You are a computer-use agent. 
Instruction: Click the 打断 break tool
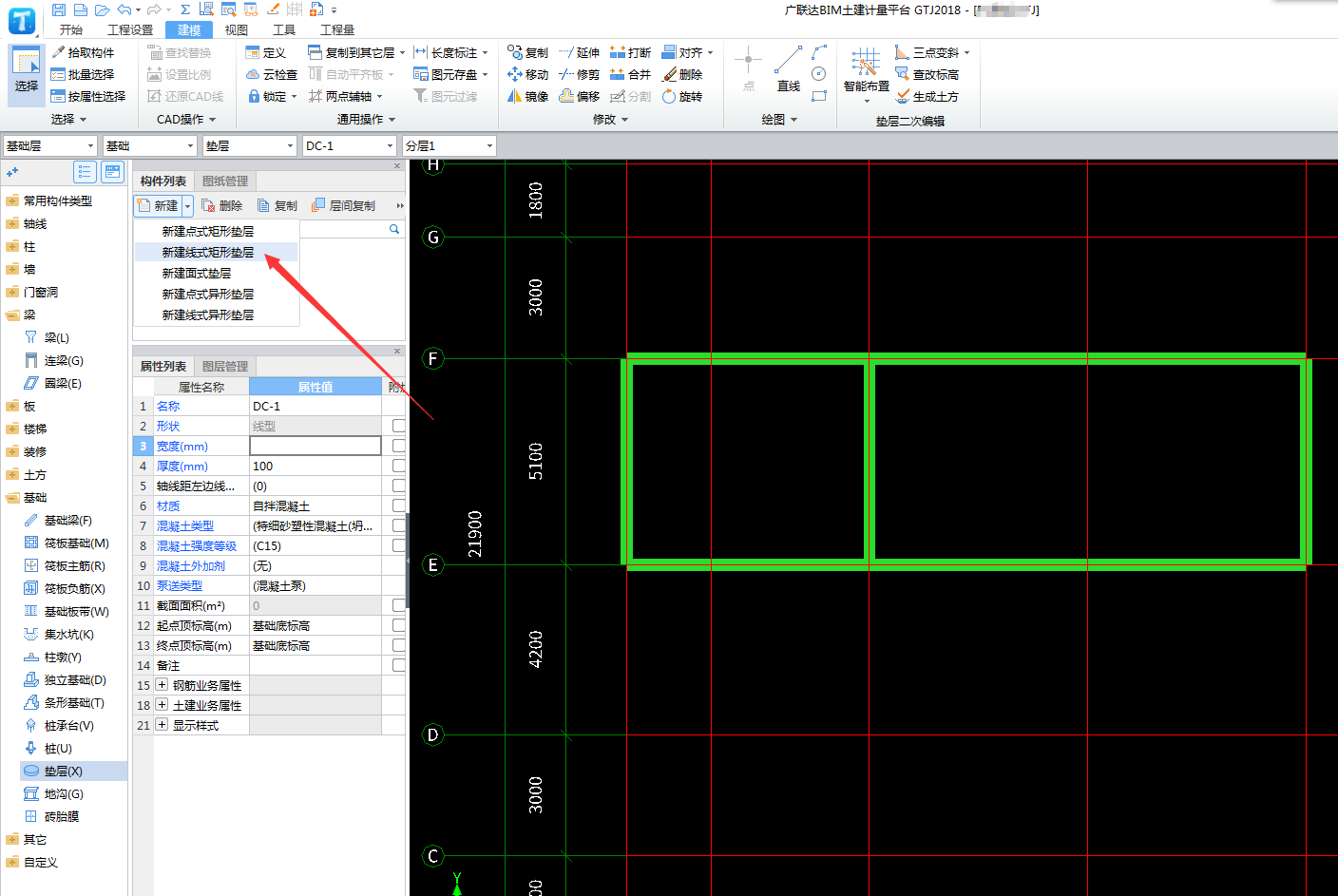pos(630,52)
